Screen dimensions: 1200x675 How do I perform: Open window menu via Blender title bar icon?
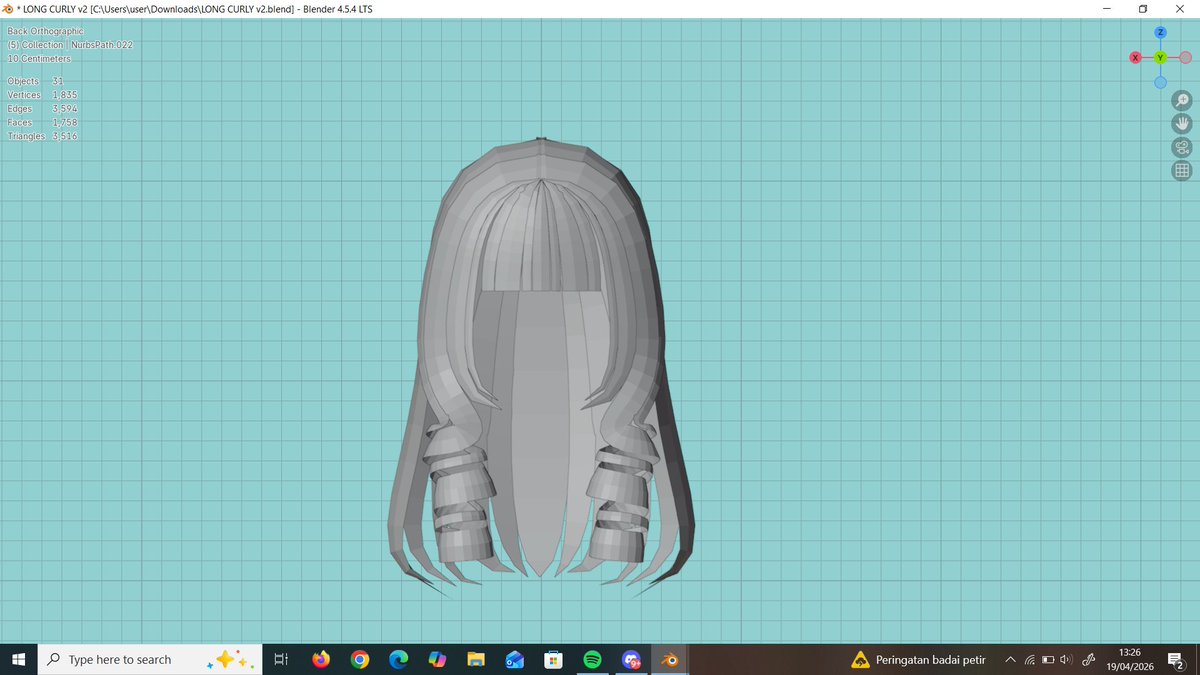click(9, 8)
